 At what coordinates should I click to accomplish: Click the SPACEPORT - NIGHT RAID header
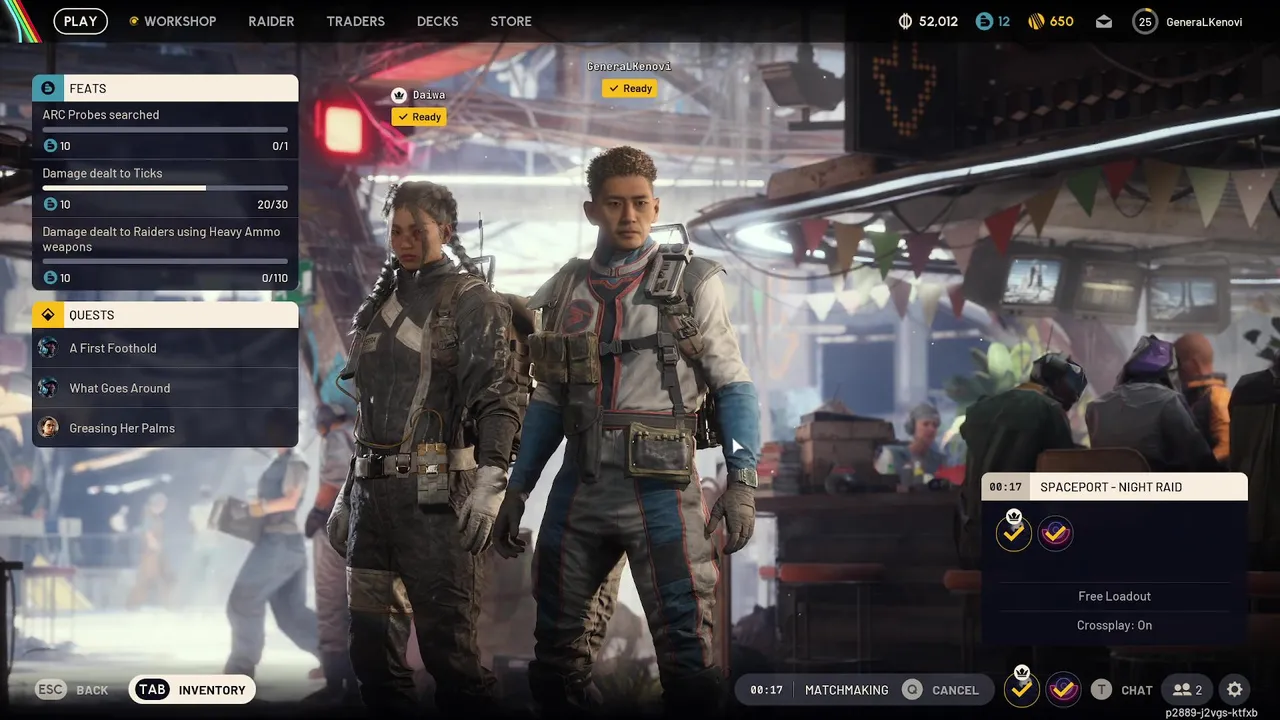tap(1114, 487)
